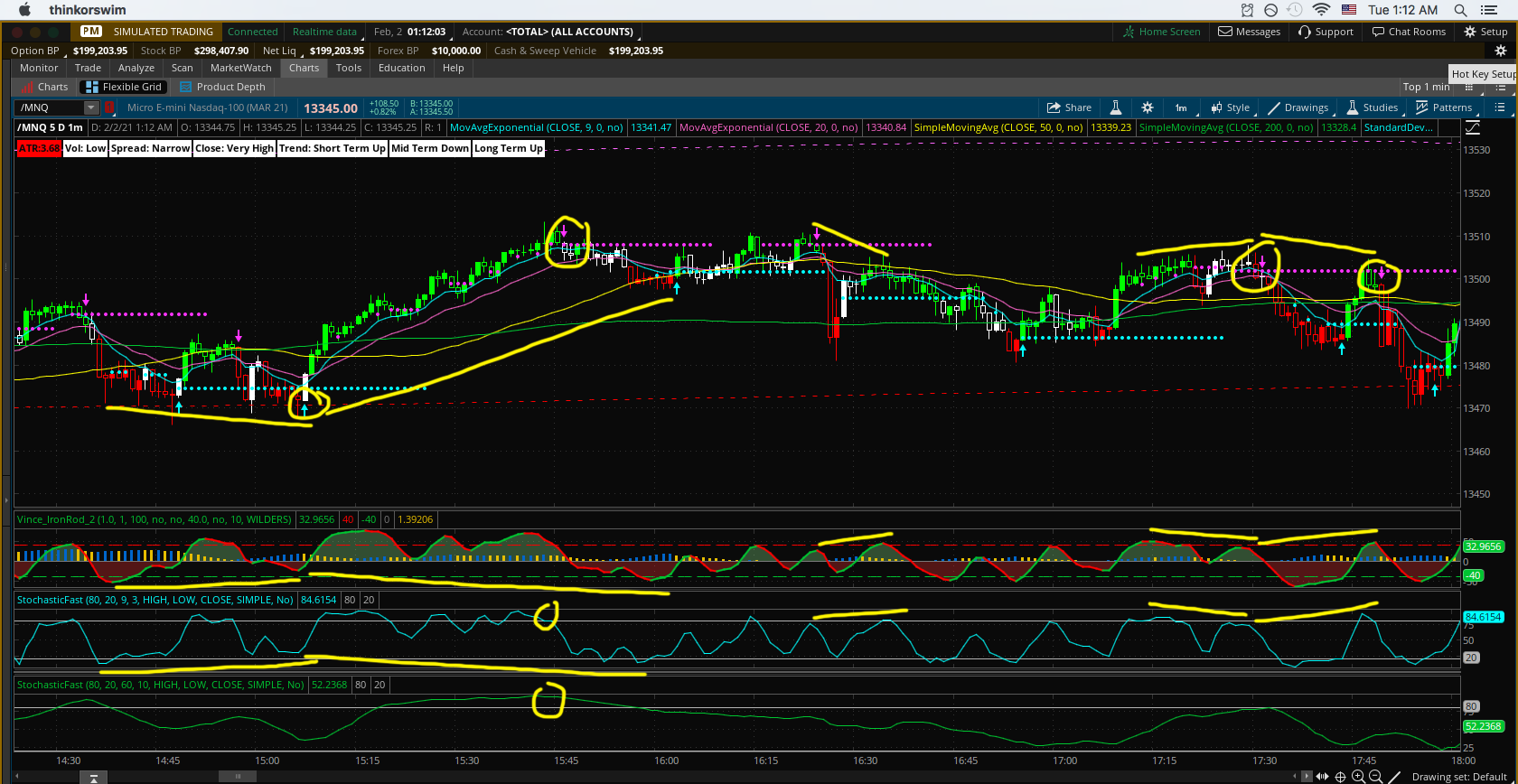Activate the crosshair pan tool icon
This screenshot has height=784, width=1518.
coord(1340,777)
